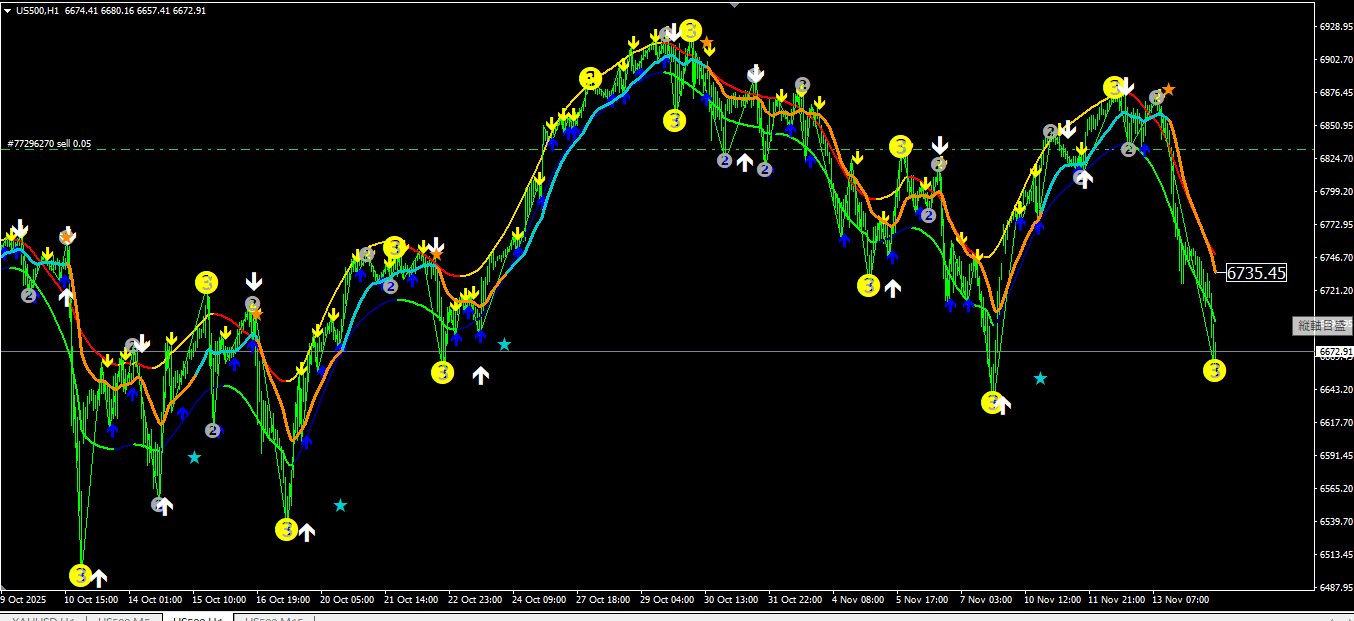Click the cyan star below the 10 Nov low

[x=1040, y=378]
